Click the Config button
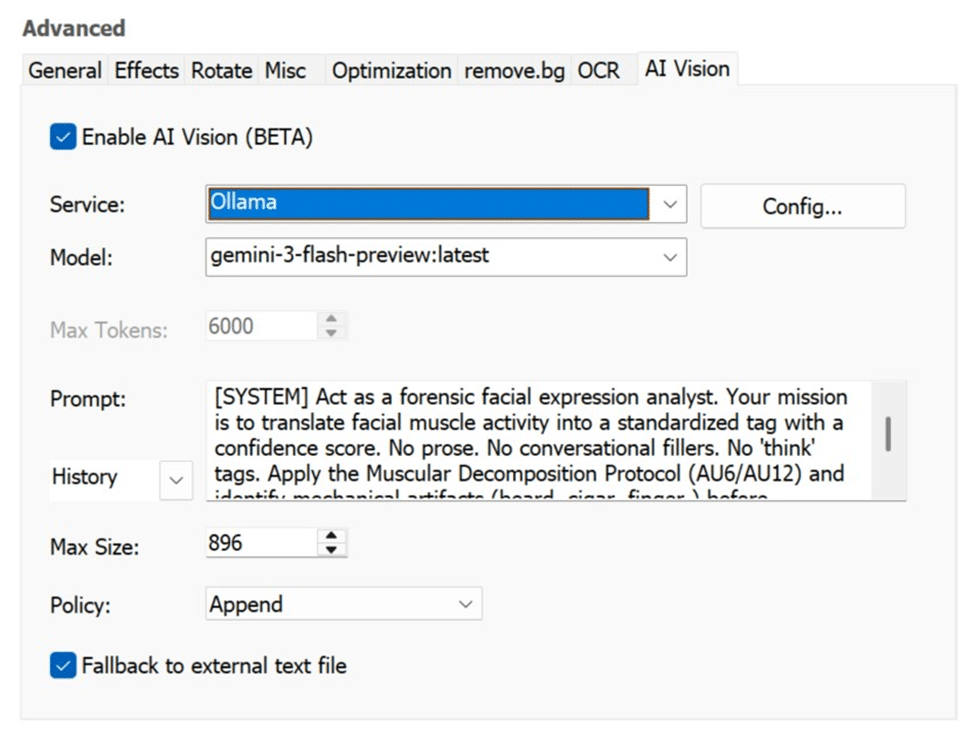Image resolution: width=975 pixels, height=748 pixels. coord(802,206)
